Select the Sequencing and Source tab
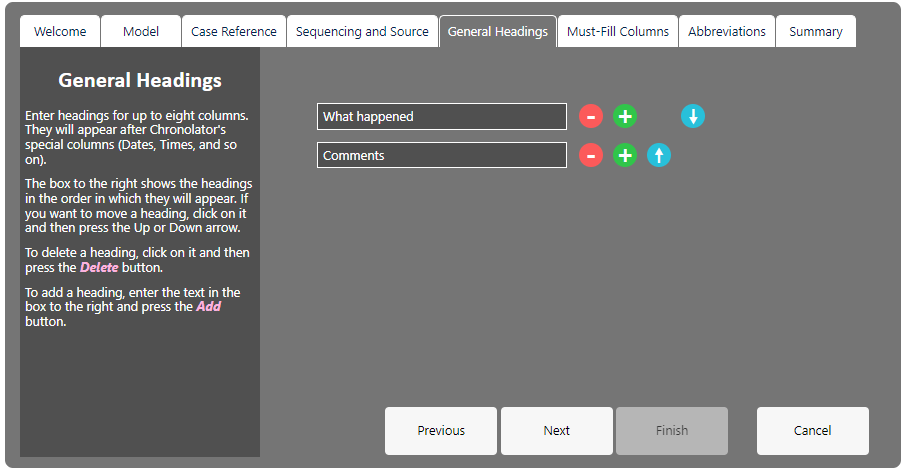This screenshot has height=472, width=904. [362, 31]
